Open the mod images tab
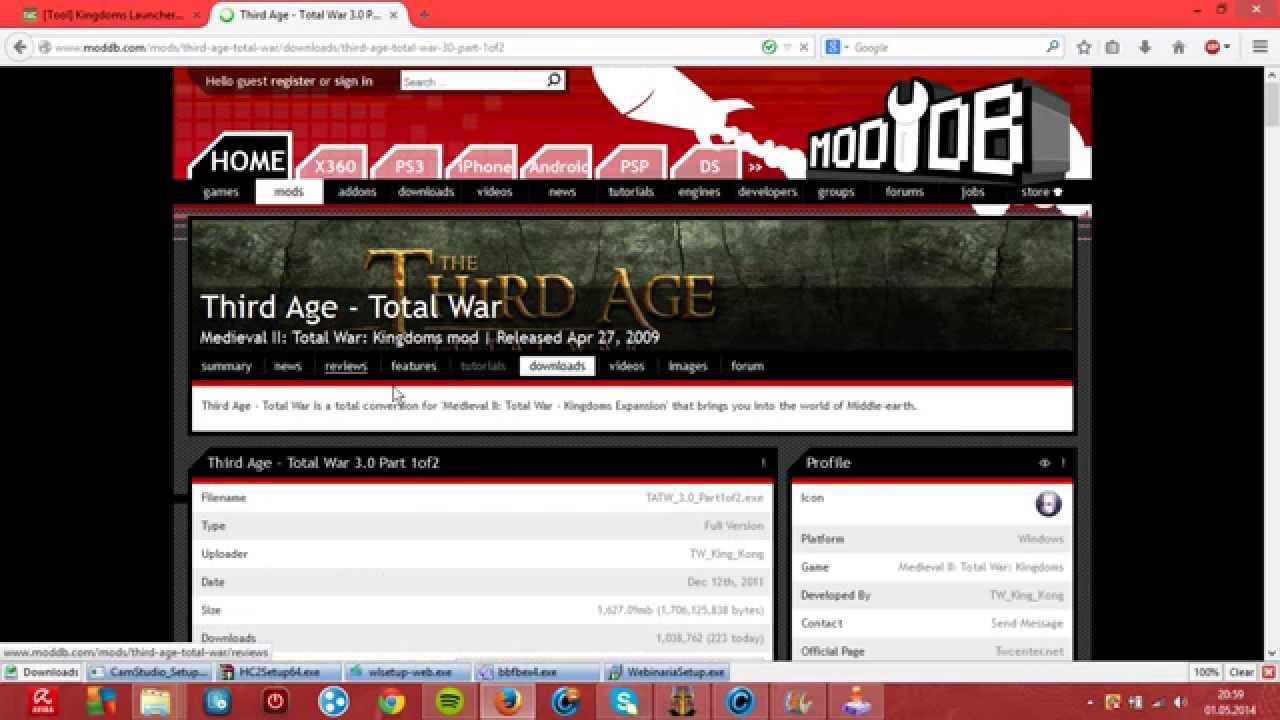Screen dimensions: 1280x720 687,366
